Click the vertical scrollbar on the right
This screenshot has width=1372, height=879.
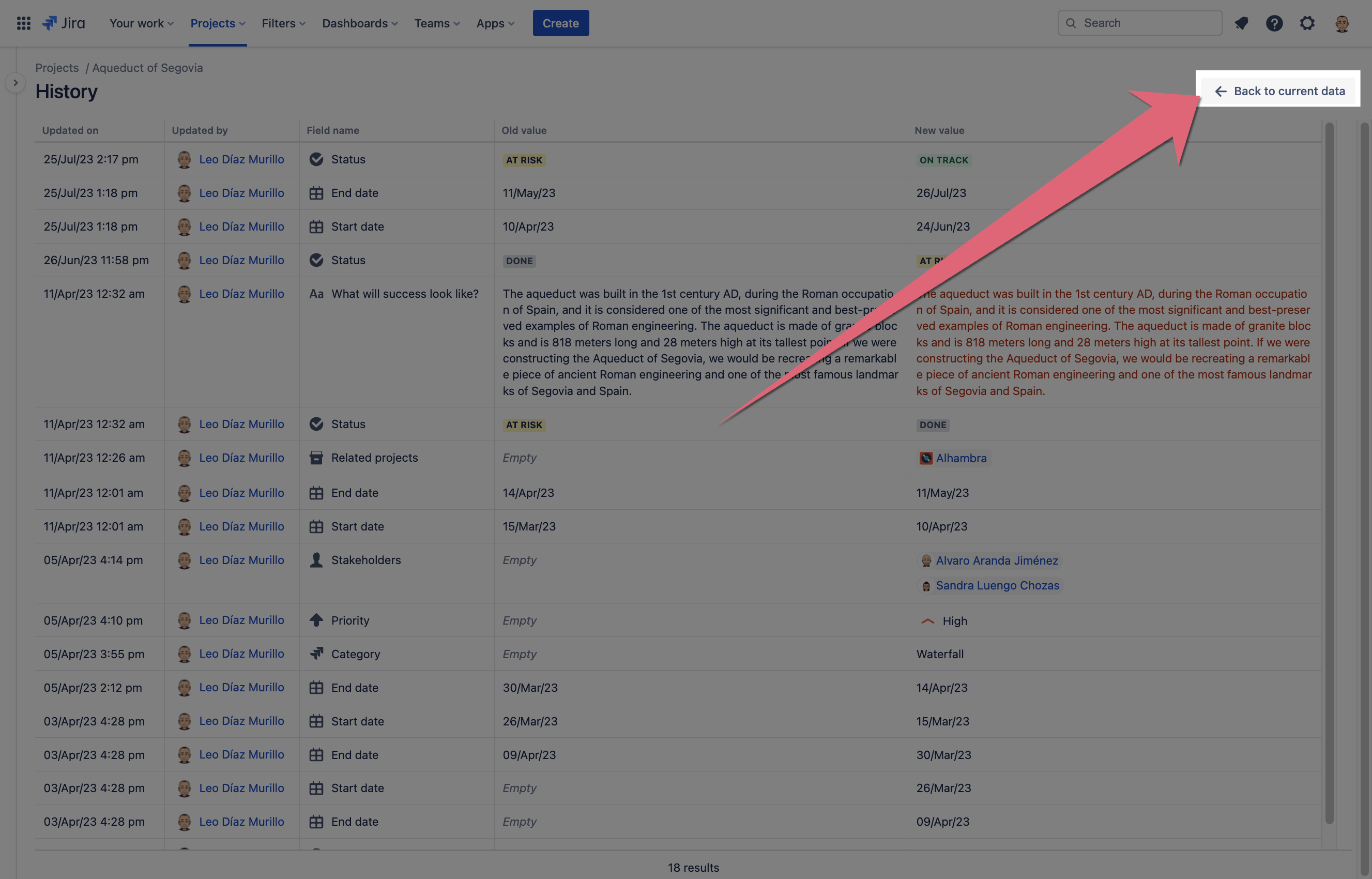[1330, 400]
